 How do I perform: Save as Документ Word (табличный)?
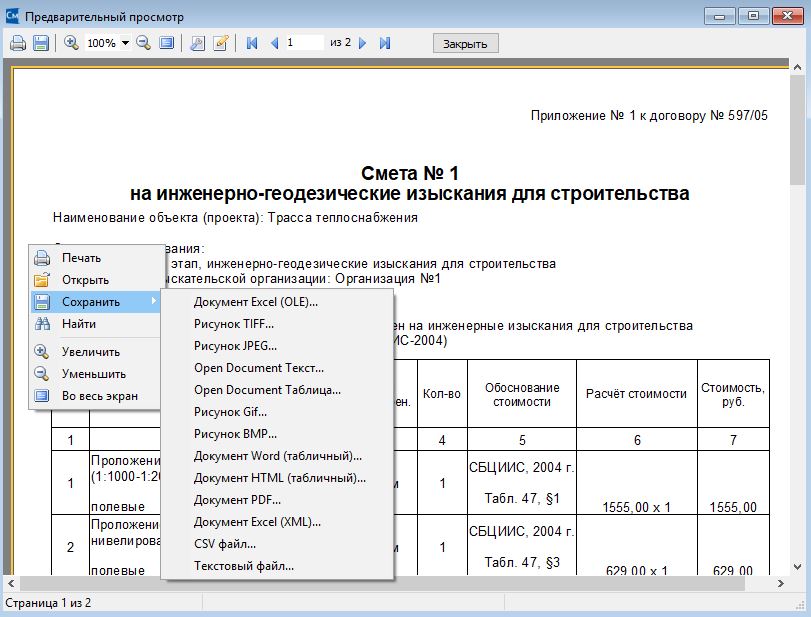277,456
